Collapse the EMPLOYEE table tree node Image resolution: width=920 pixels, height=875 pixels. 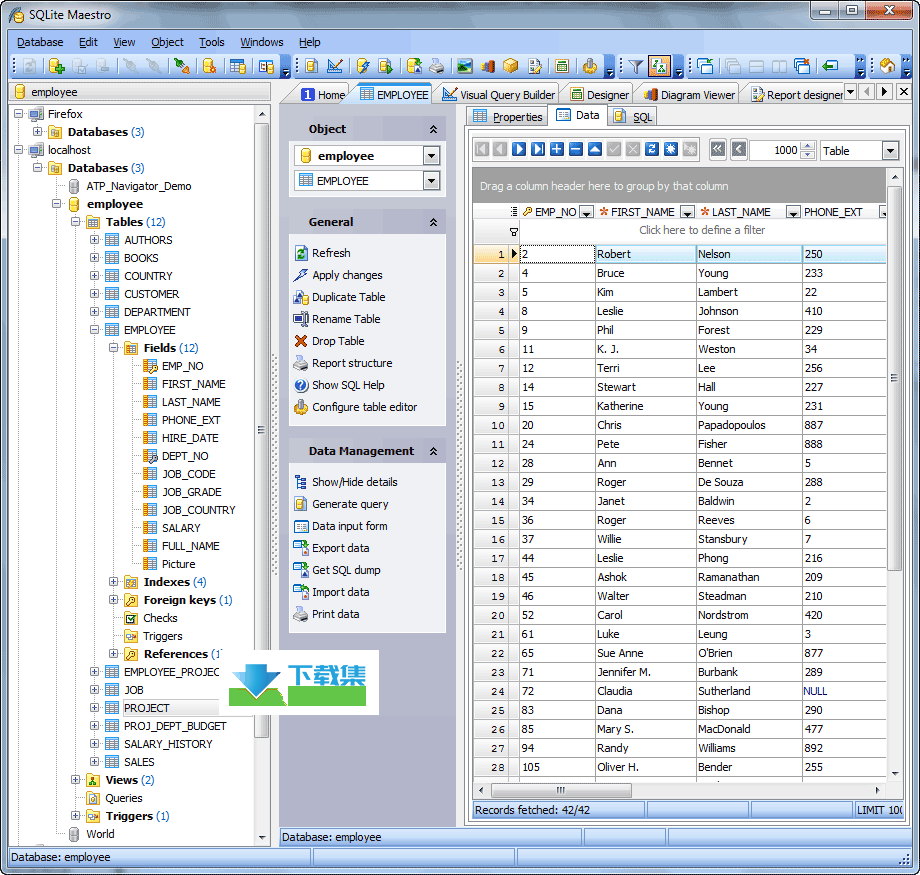tap(94, 330)
